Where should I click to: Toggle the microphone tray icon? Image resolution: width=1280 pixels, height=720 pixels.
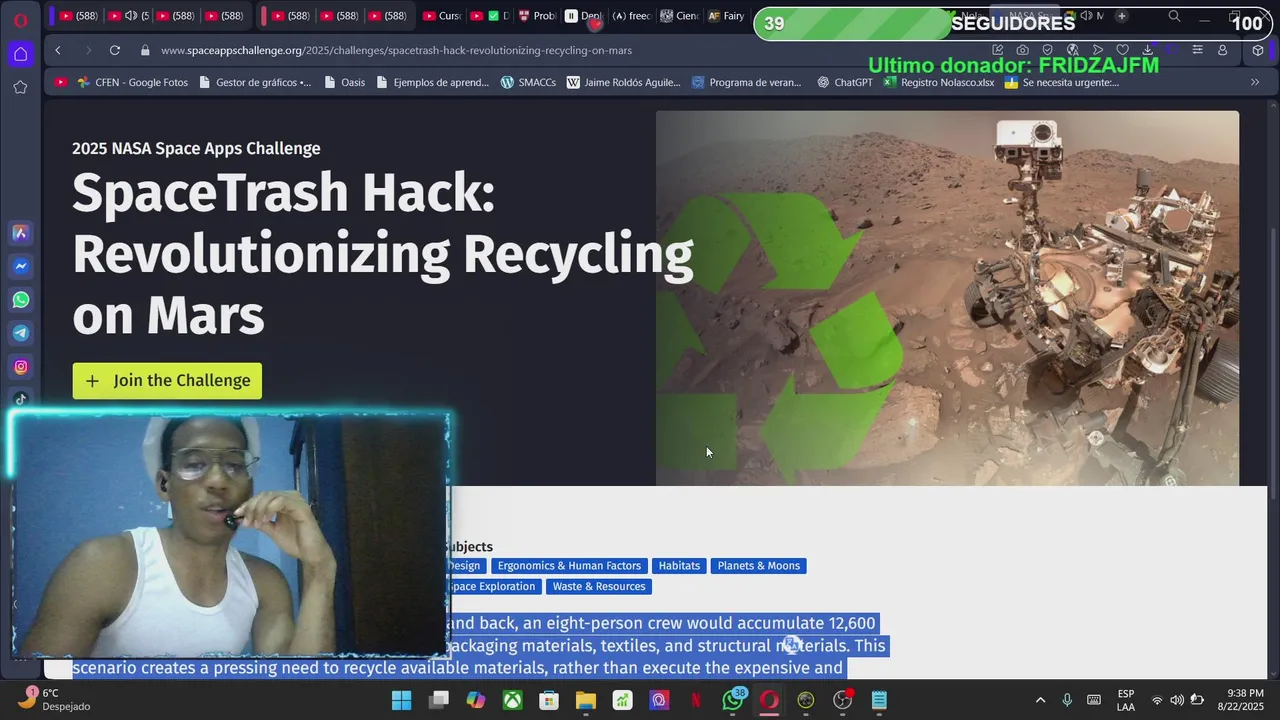pos(1067,700)
